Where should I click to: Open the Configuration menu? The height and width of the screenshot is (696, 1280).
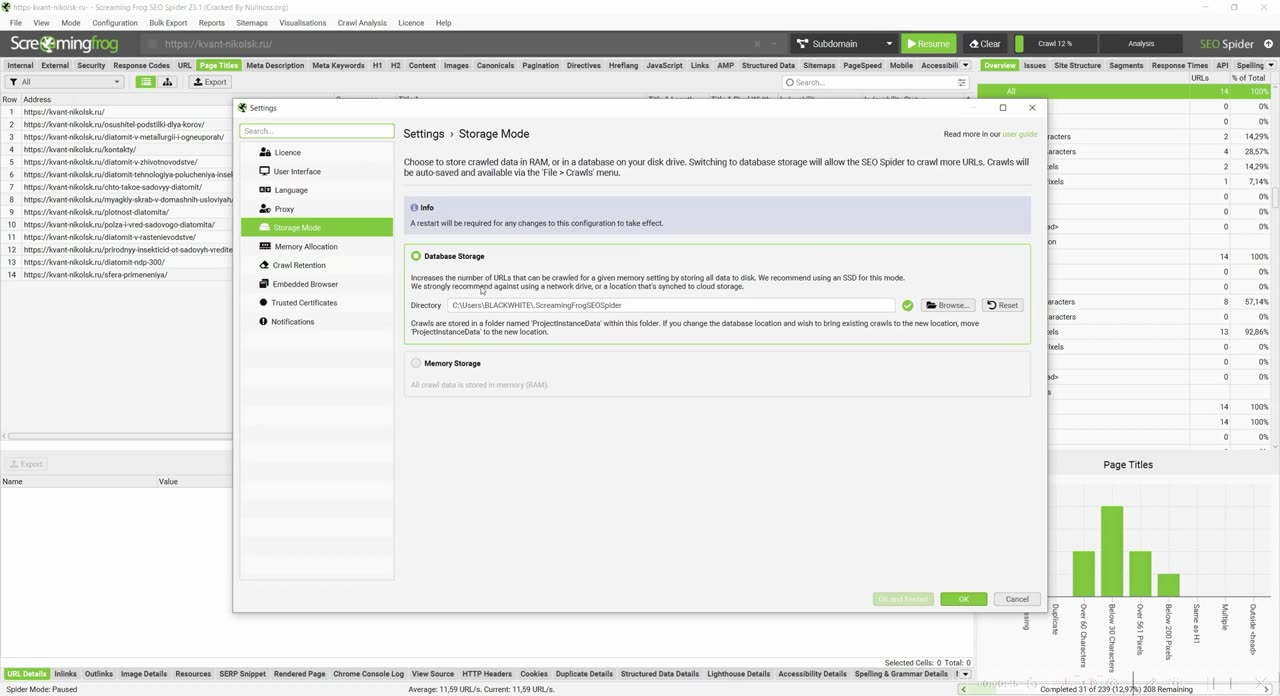click(x=115, y=22)
